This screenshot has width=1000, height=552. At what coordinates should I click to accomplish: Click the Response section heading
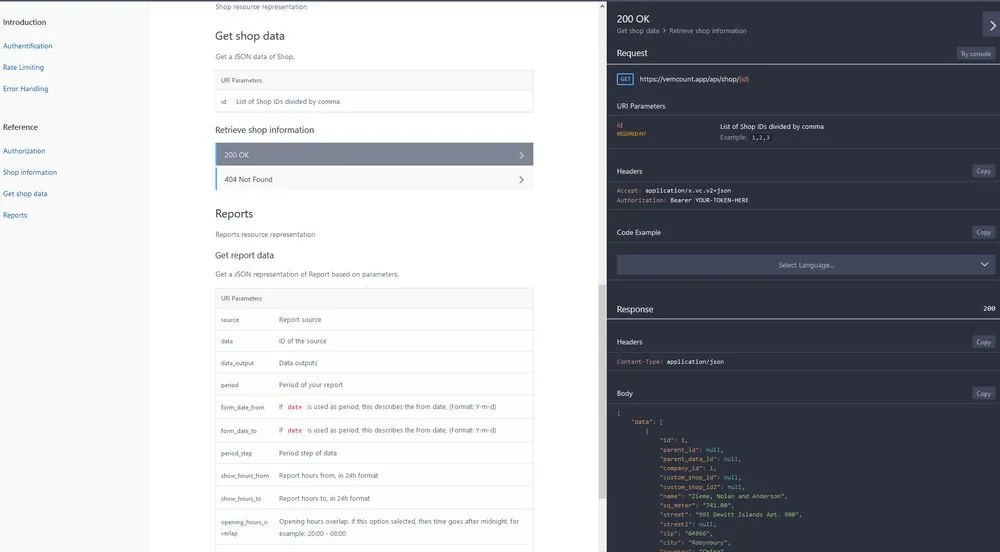(x=635, y=309)
